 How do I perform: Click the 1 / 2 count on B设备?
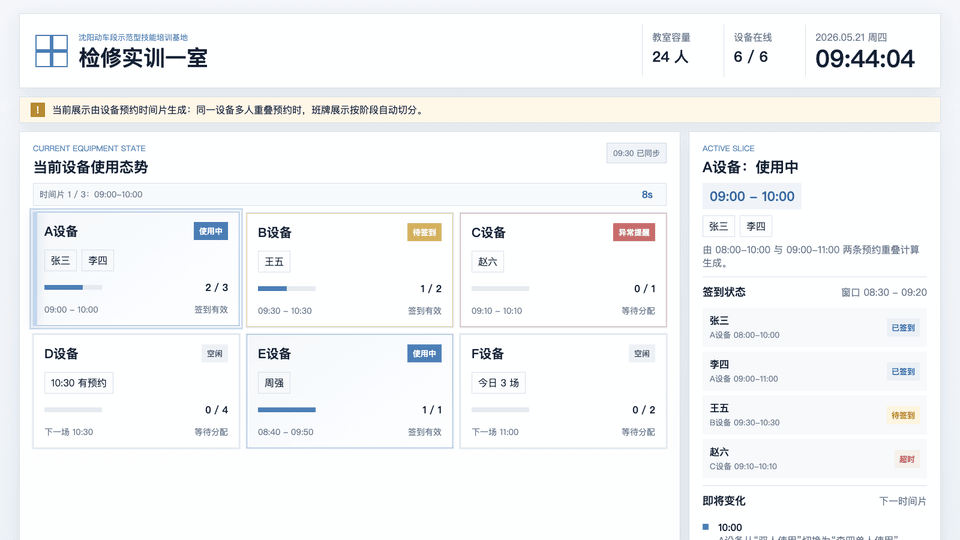431,289
